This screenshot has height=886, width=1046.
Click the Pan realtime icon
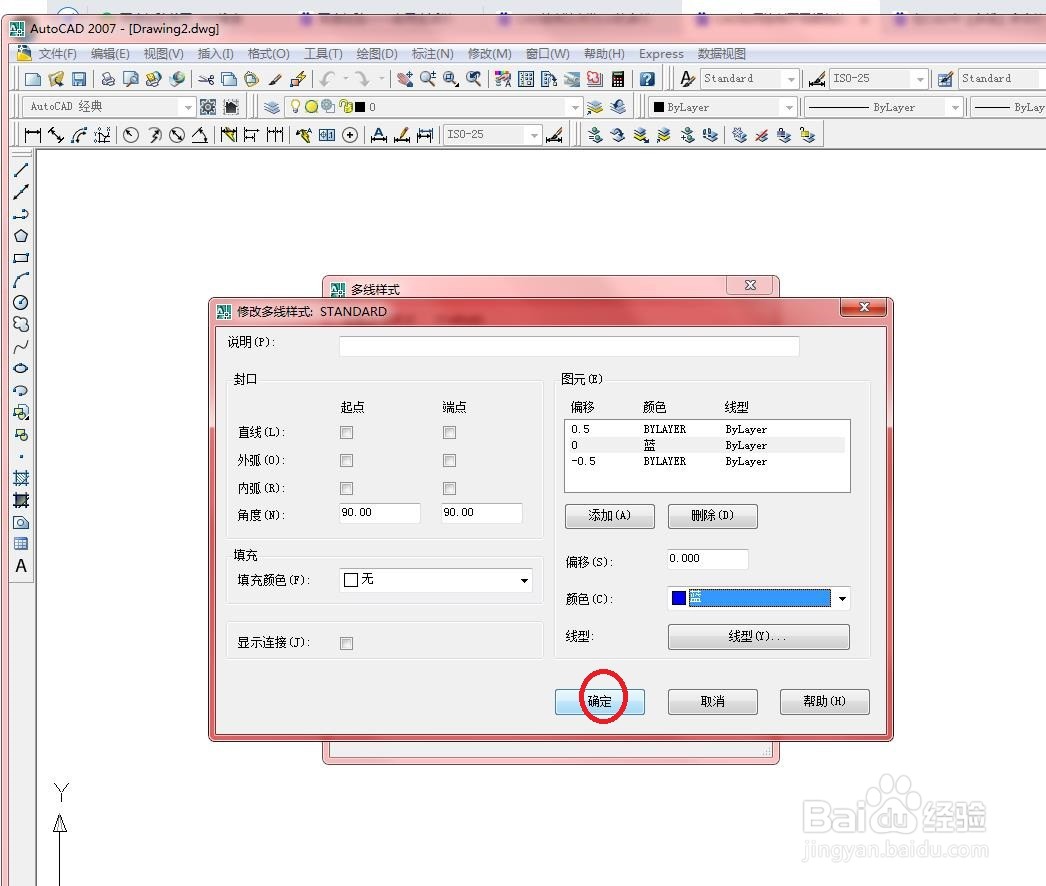click(x=404, y=79)
